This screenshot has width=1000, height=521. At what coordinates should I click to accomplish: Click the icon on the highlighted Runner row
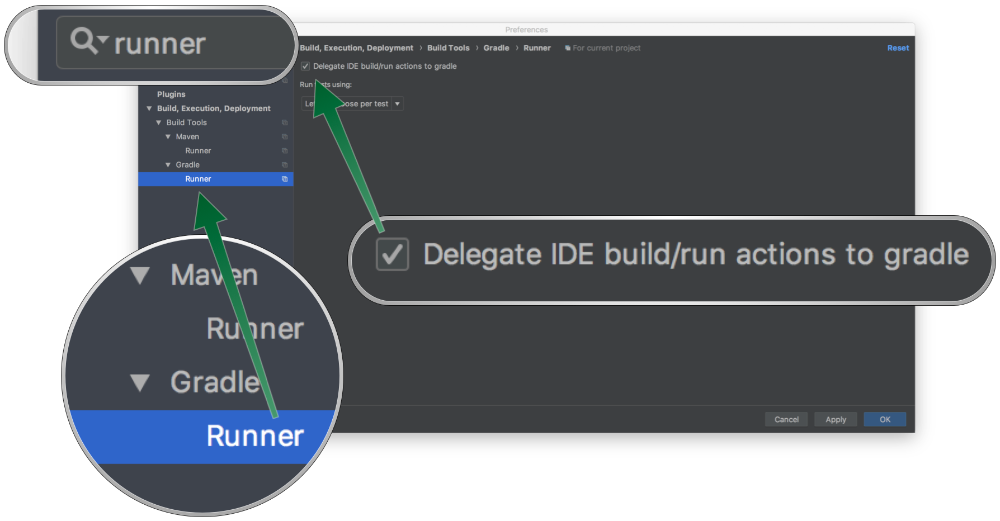pyautogui.click(x=285, y=179)
